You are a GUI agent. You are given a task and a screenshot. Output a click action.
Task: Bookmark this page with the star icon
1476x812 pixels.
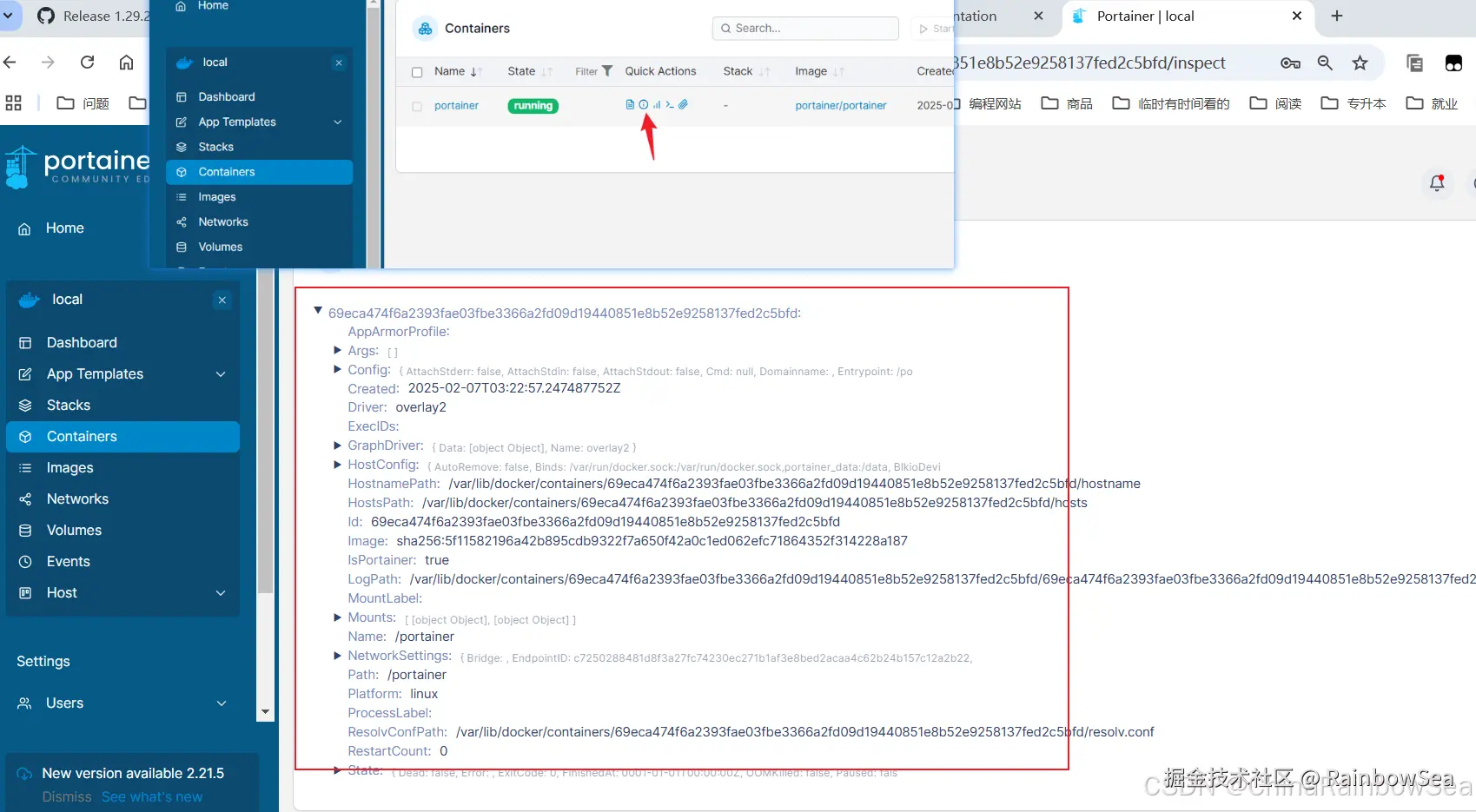coord(1360,63)
